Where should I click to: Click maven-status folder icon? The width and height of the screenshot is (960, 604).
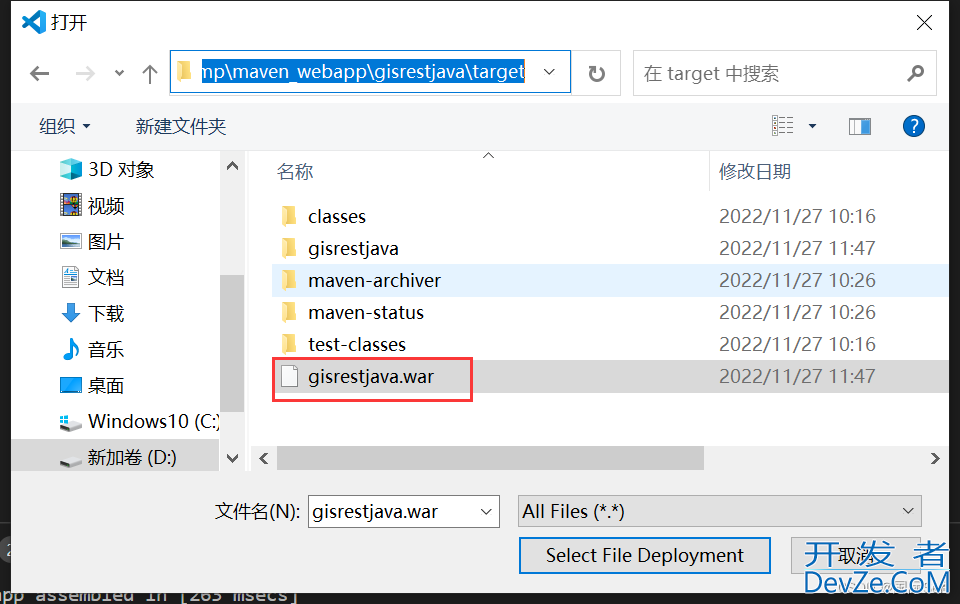click(289, 312)
